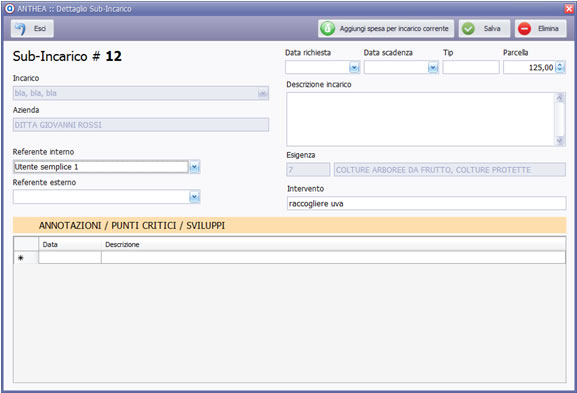The height and width of the screenshot is (393, 577).
Task: Click the empty Referente esterno field
Action: [101, 197]
